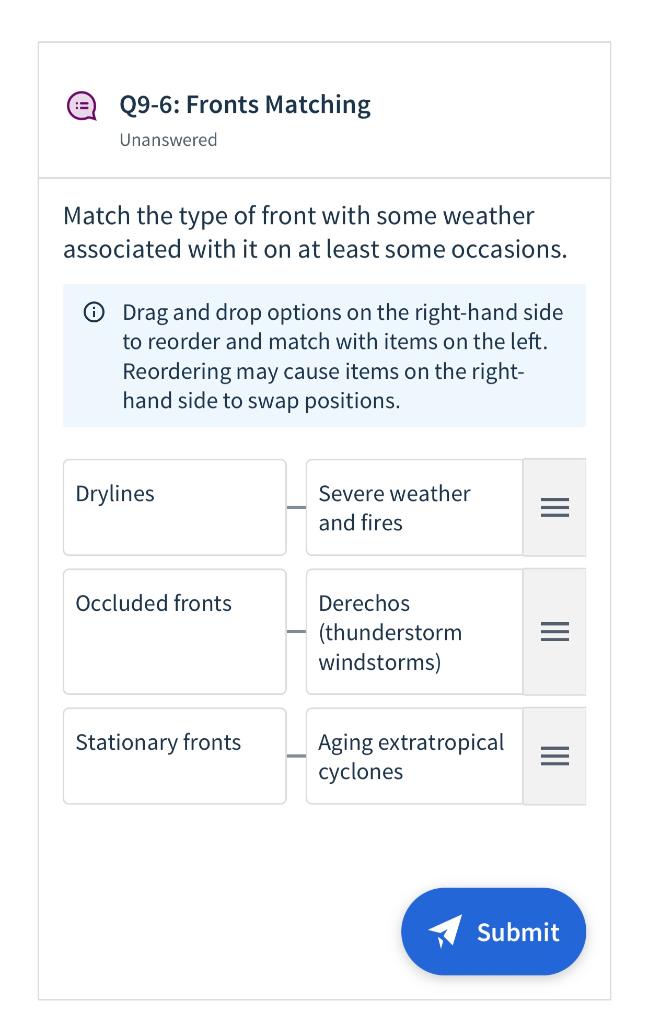The height and width of the screenshot is (1024, 649).
Task: Select the Occluded fronts item box
Action: [x=174, y=631]
